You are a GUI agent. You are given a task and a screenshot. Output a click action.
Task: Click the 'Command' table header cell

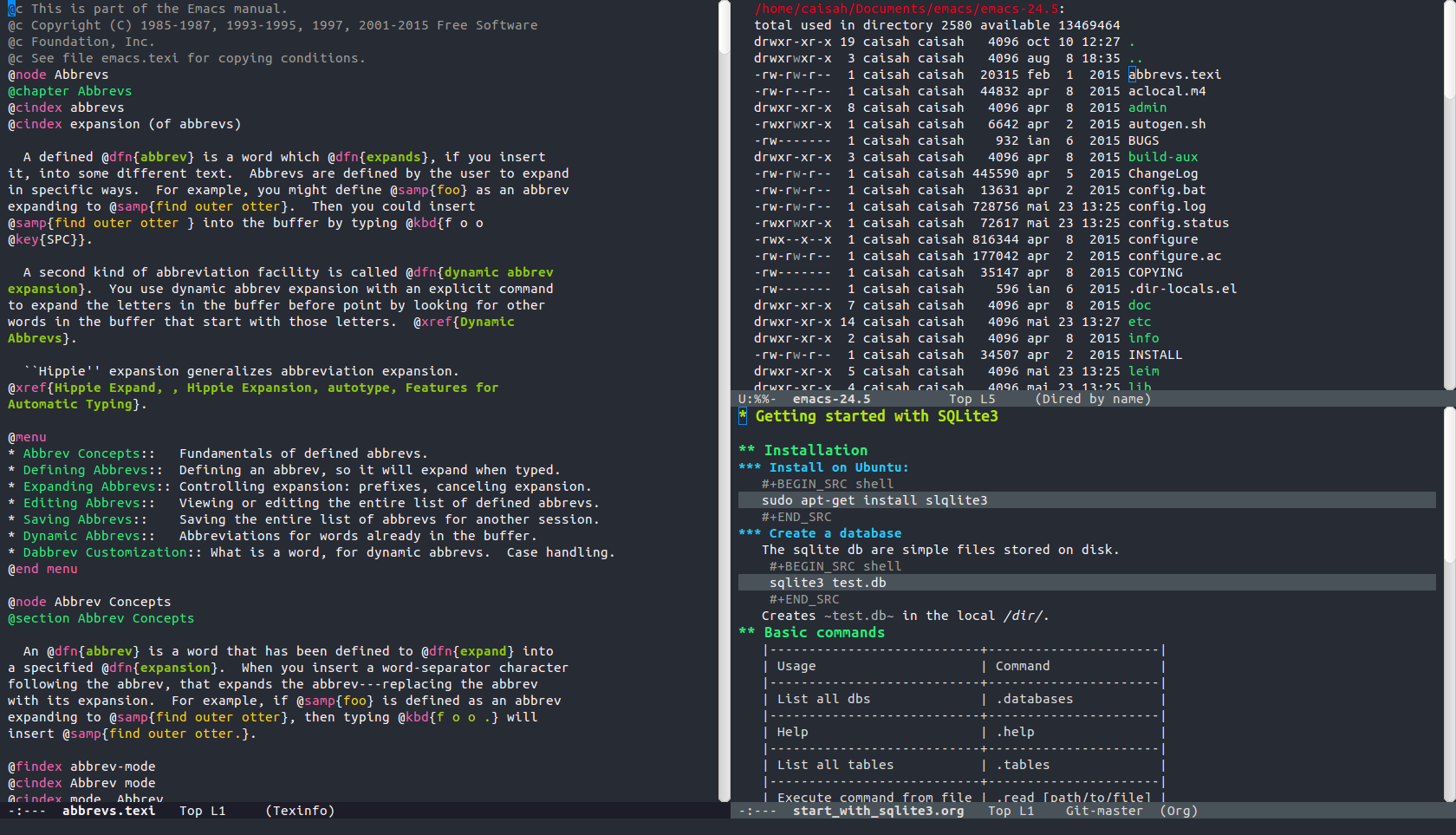[1023, 666]
